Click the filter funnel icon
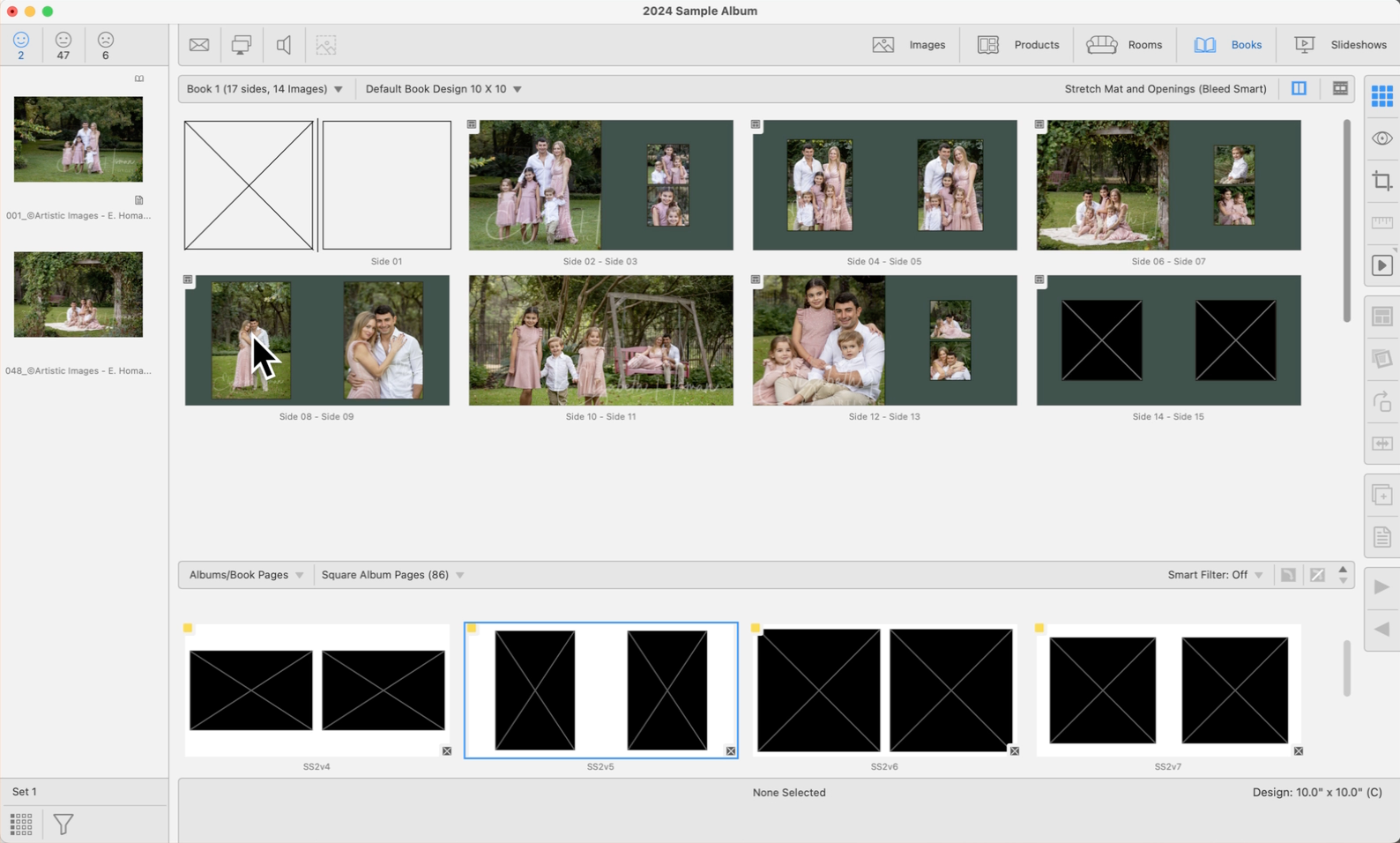This screenshot has height=843, width=1400. point(63,824)
